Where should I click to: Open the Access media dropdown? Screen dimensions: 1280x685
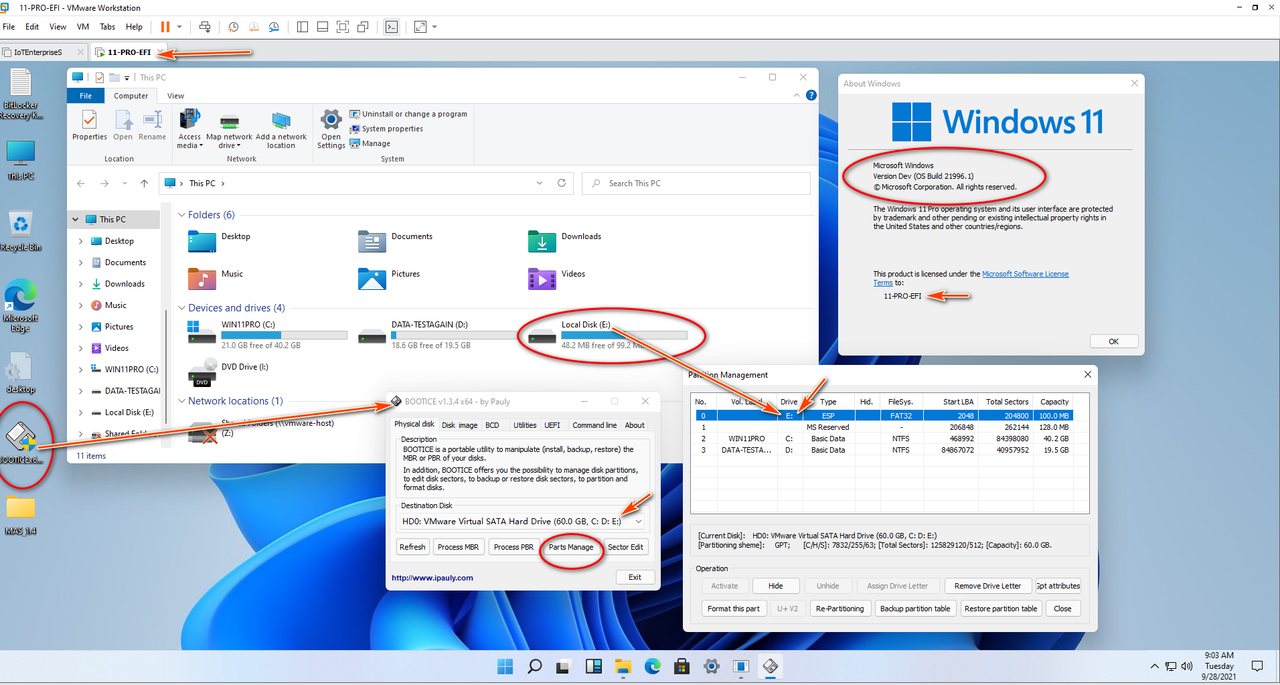click(189, 141)
